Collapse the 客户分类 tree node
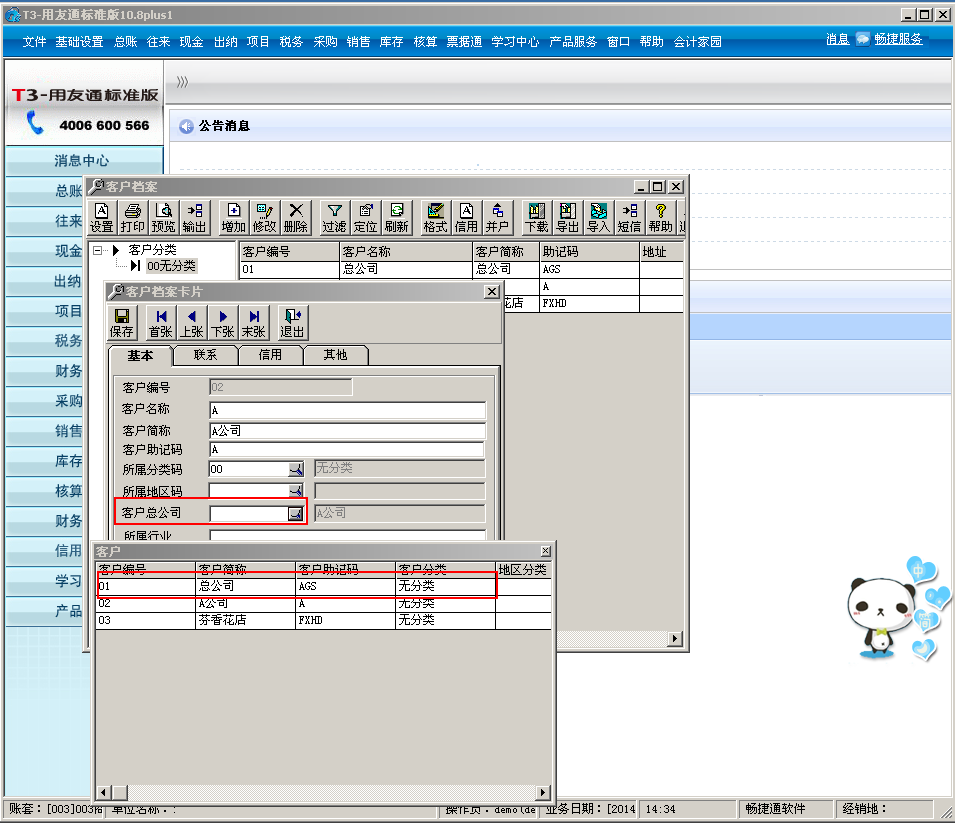This screenshot has width=955, height=823. [x=97, y=250]
